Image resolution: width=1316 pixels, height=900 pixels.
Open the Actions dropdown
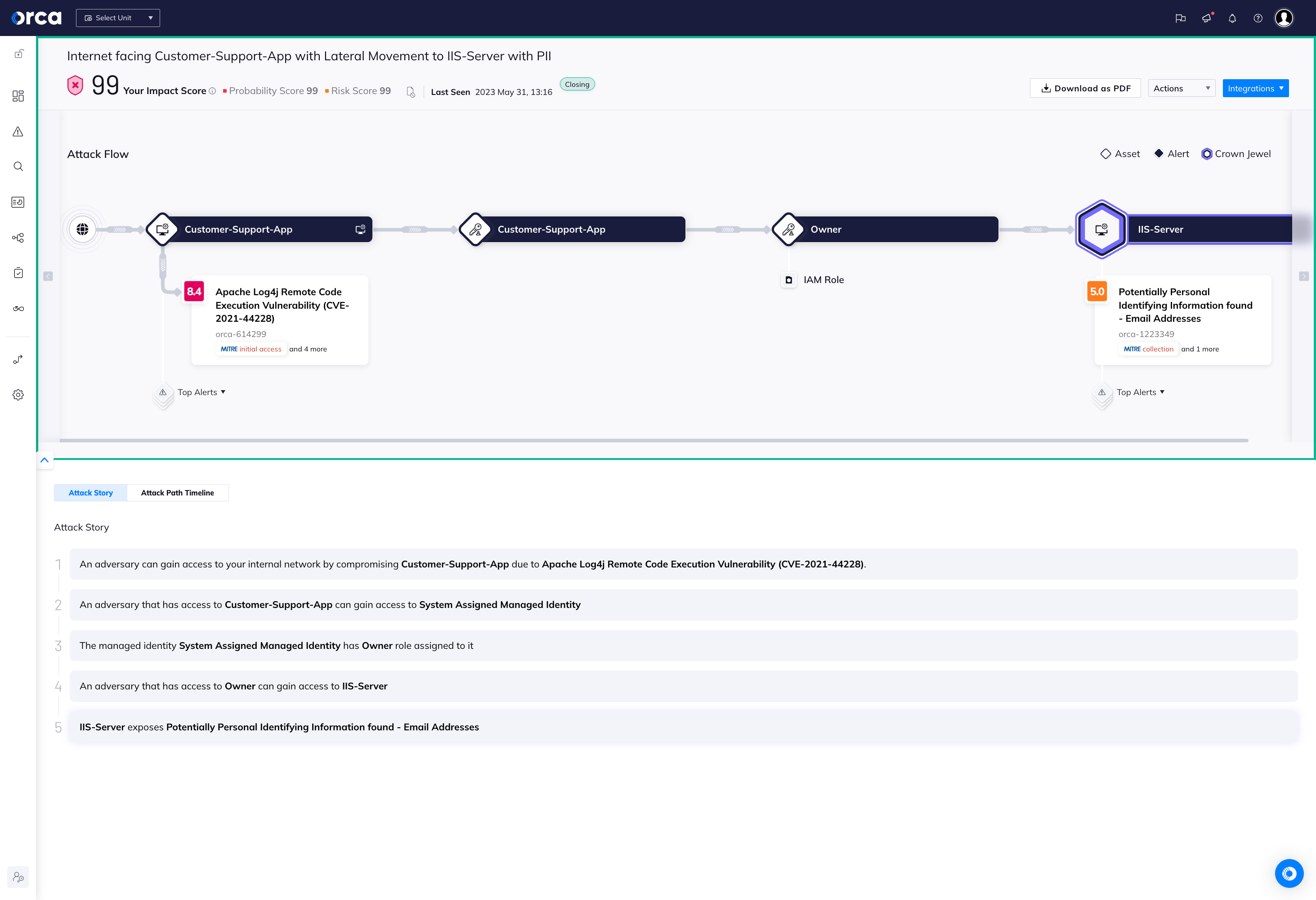(1181, 88)
